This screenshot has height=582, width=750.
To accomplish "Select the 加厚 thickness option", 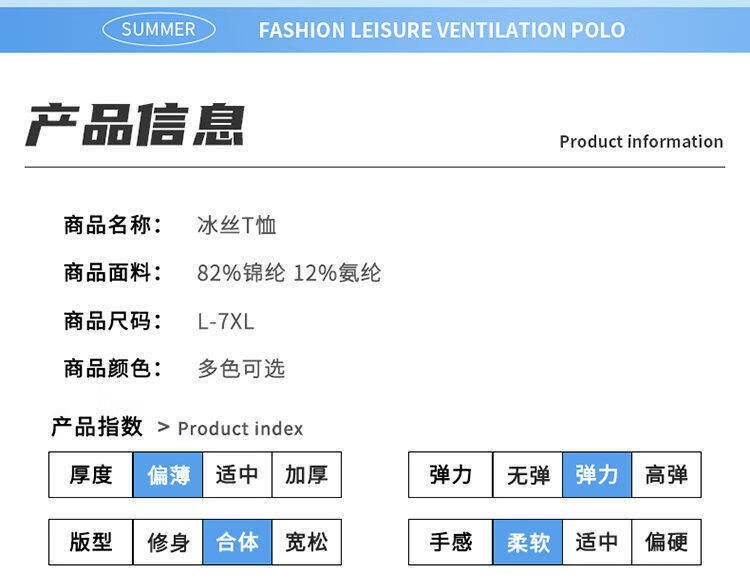I will click(307, 475).
